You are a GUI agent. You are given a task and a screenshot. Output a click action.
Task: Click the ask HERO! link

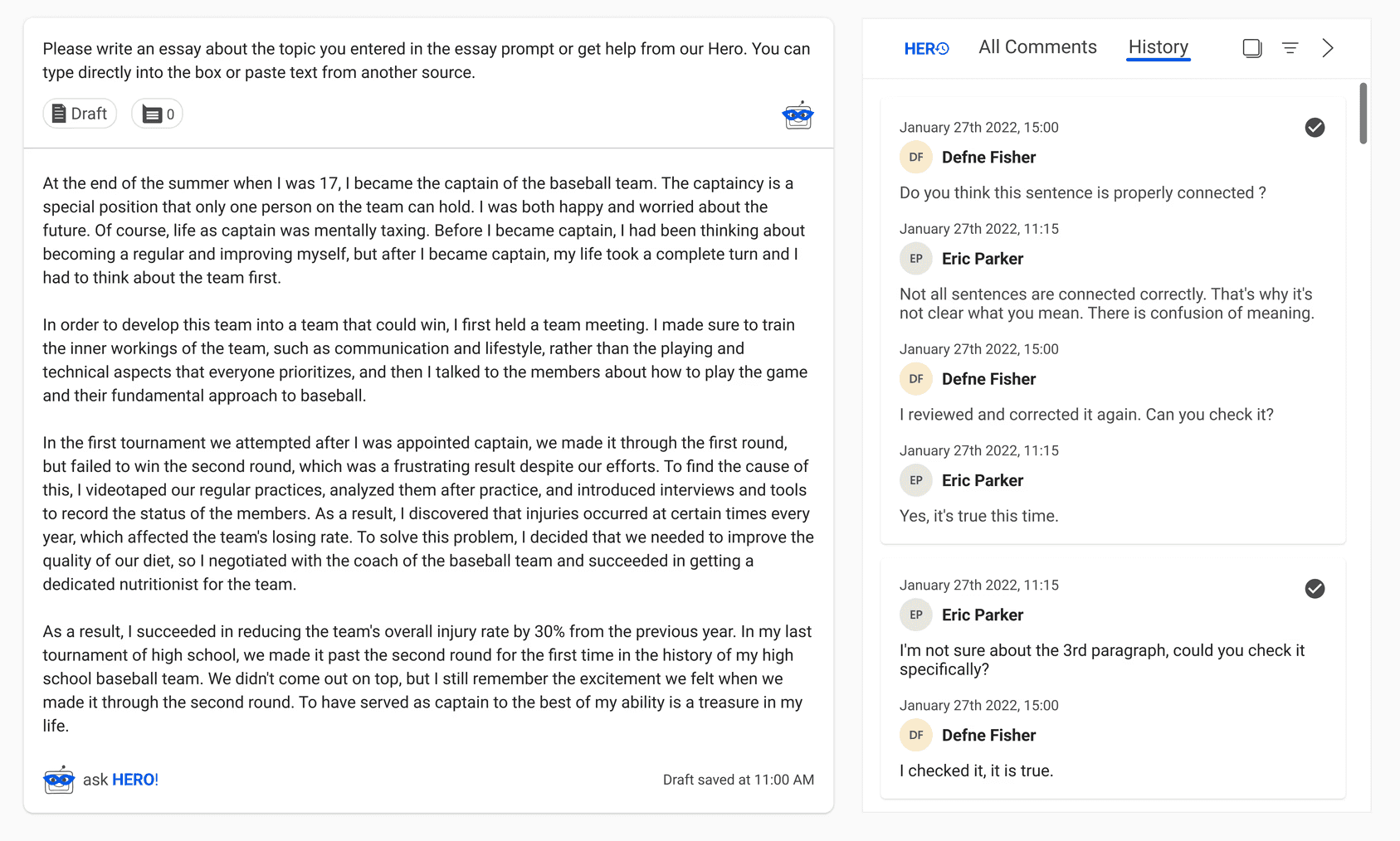[134, 780]
